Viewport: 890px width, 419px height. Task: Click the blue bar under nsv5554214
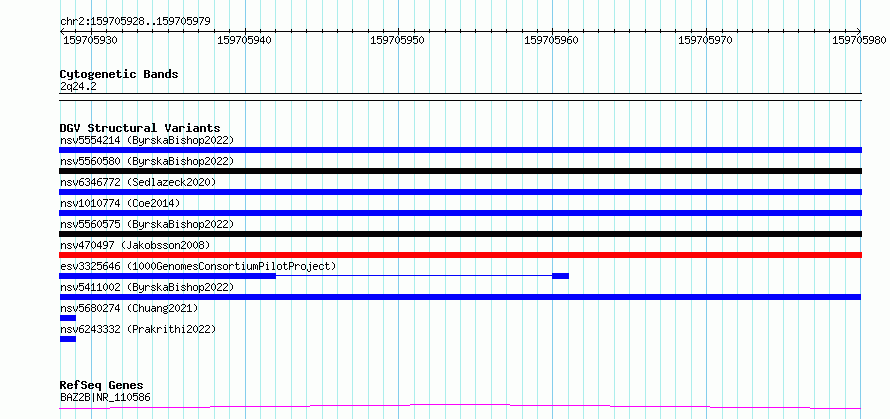(x=460, y=150)
